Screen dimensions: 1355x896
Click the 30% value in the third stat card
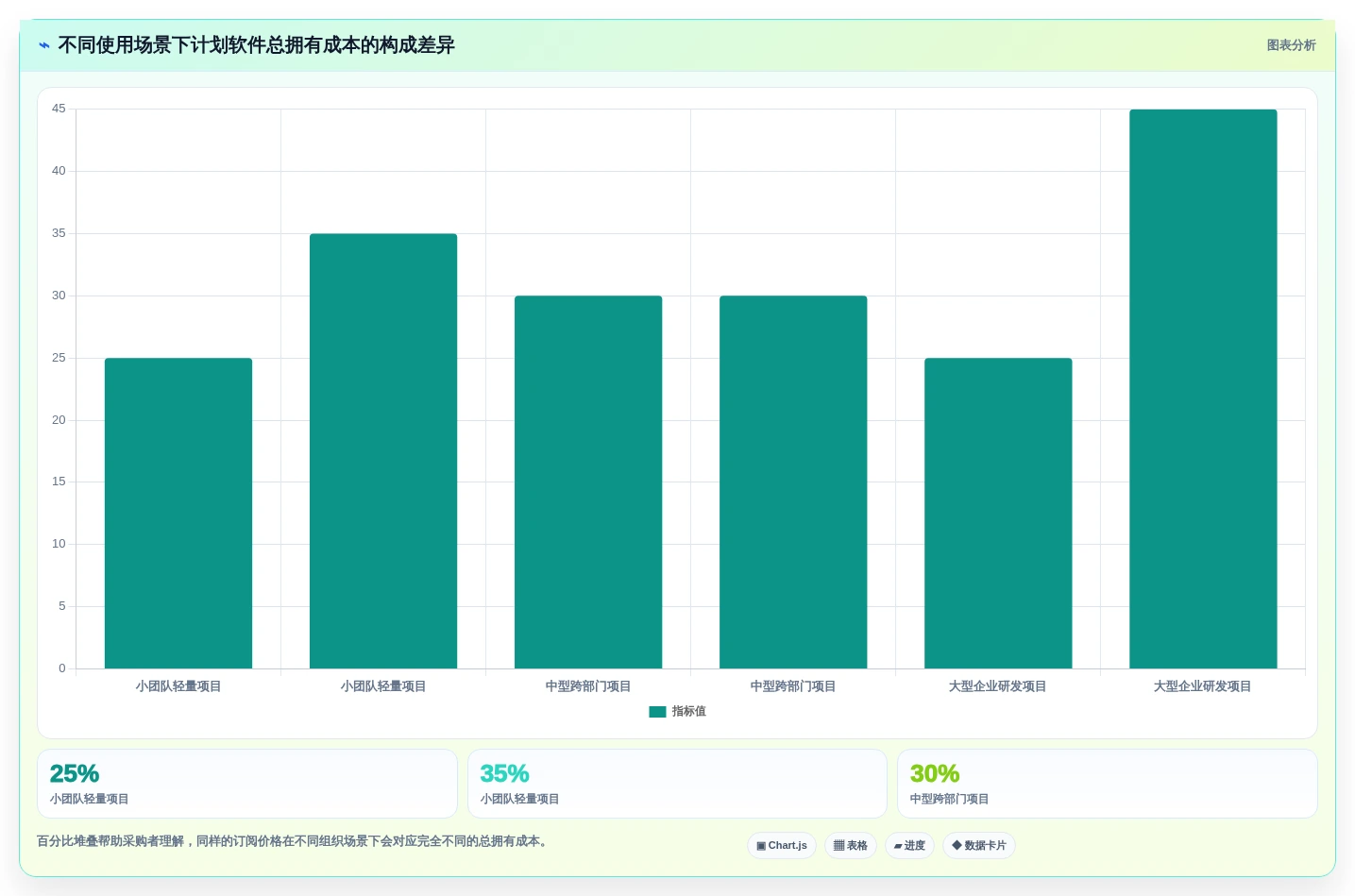(935, 774)
